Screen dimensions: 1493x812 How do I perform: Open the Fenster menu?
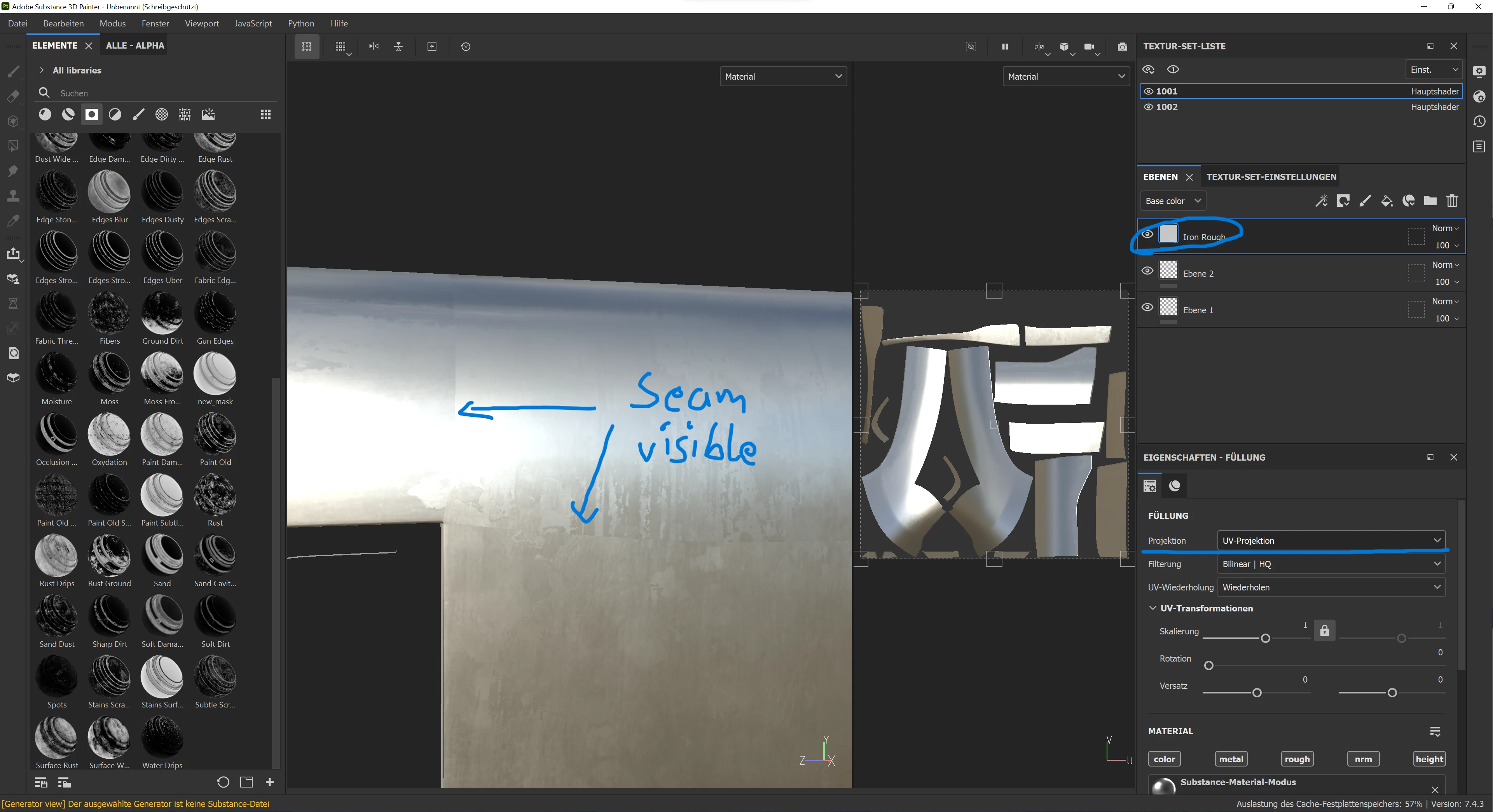pos(155,23)
